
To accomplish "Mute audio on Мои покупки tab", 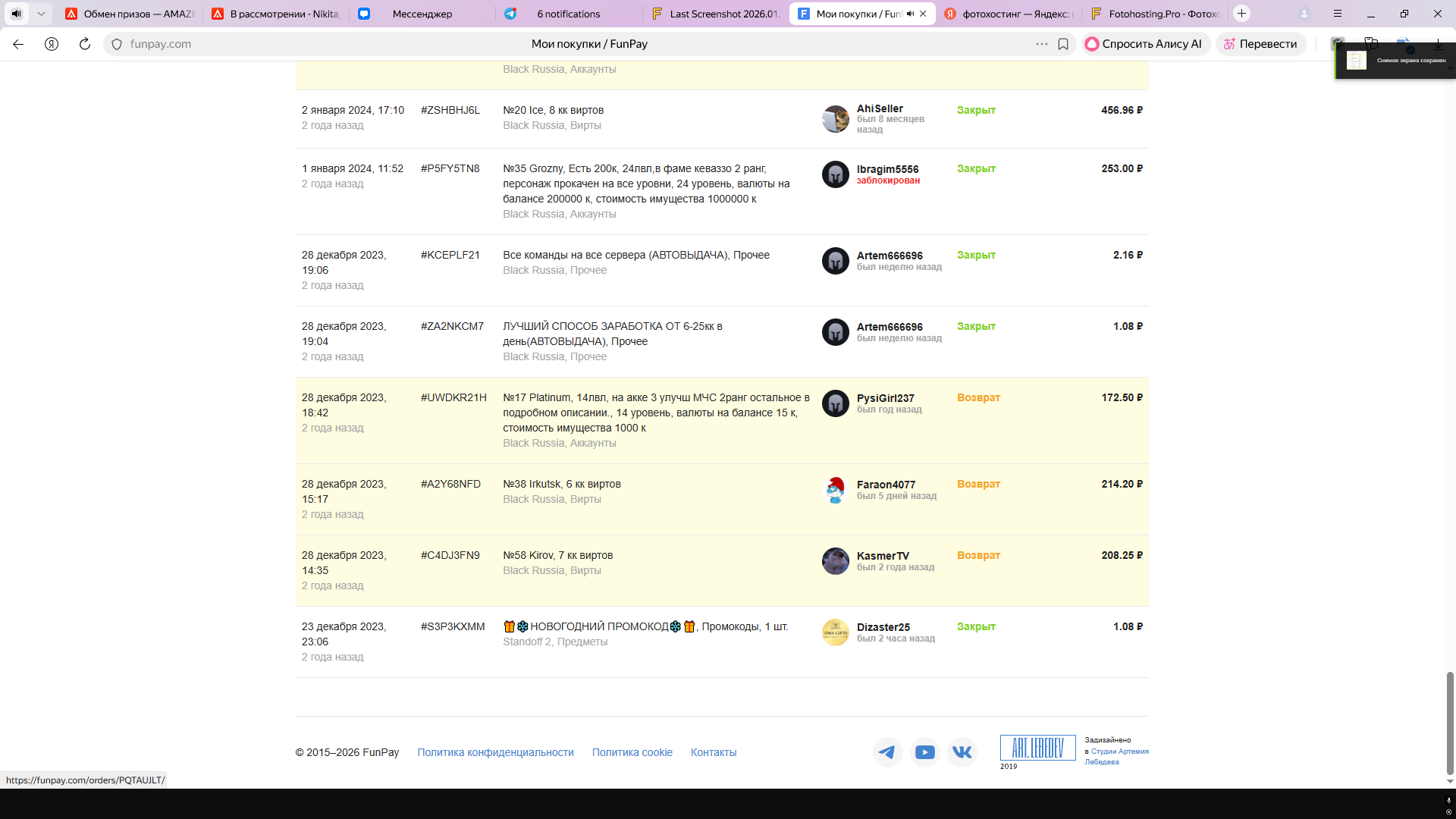I will [910, 14].
